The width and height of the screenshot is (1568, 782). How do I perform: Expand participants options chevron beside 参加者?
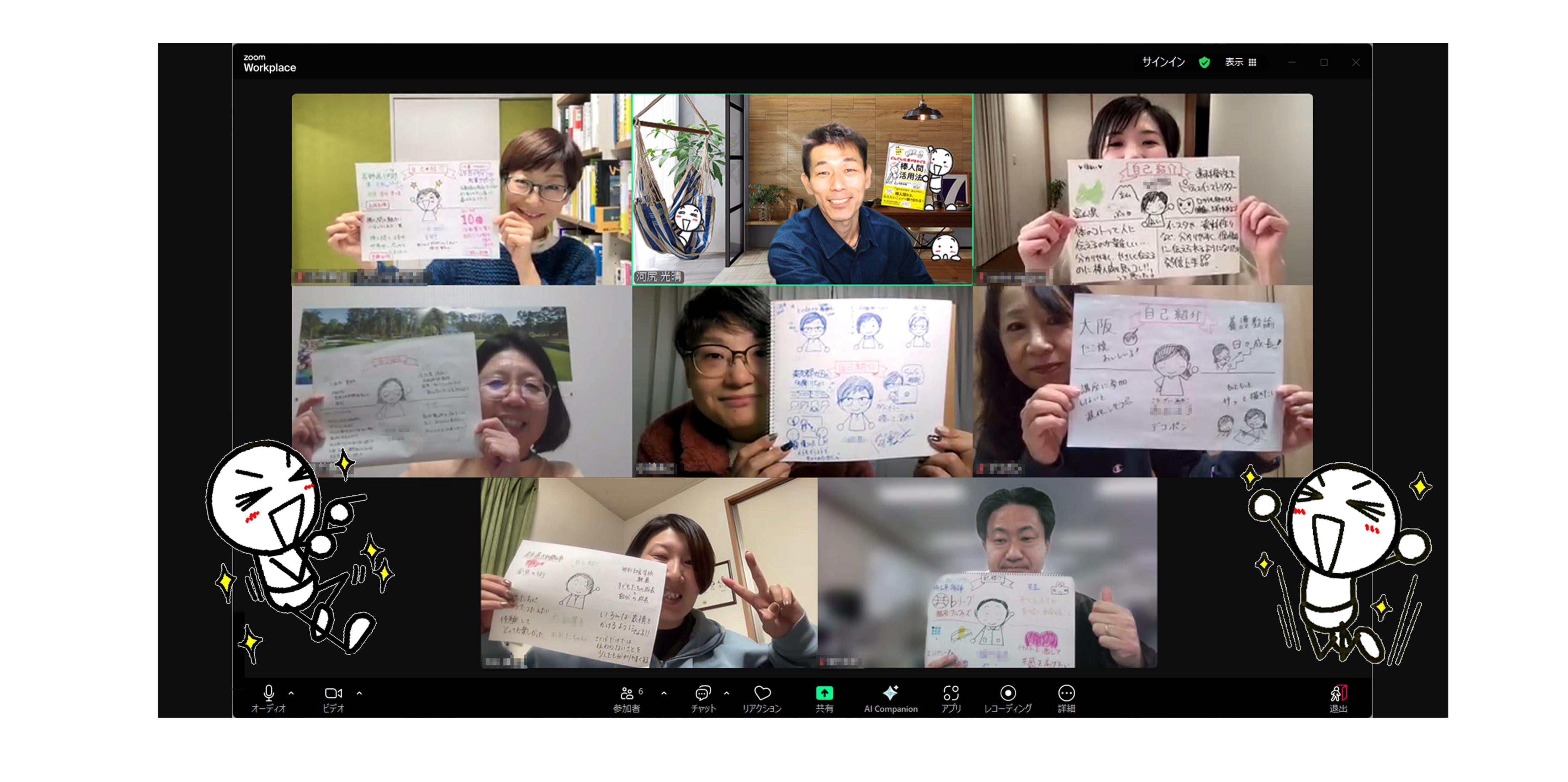(663, 693)
